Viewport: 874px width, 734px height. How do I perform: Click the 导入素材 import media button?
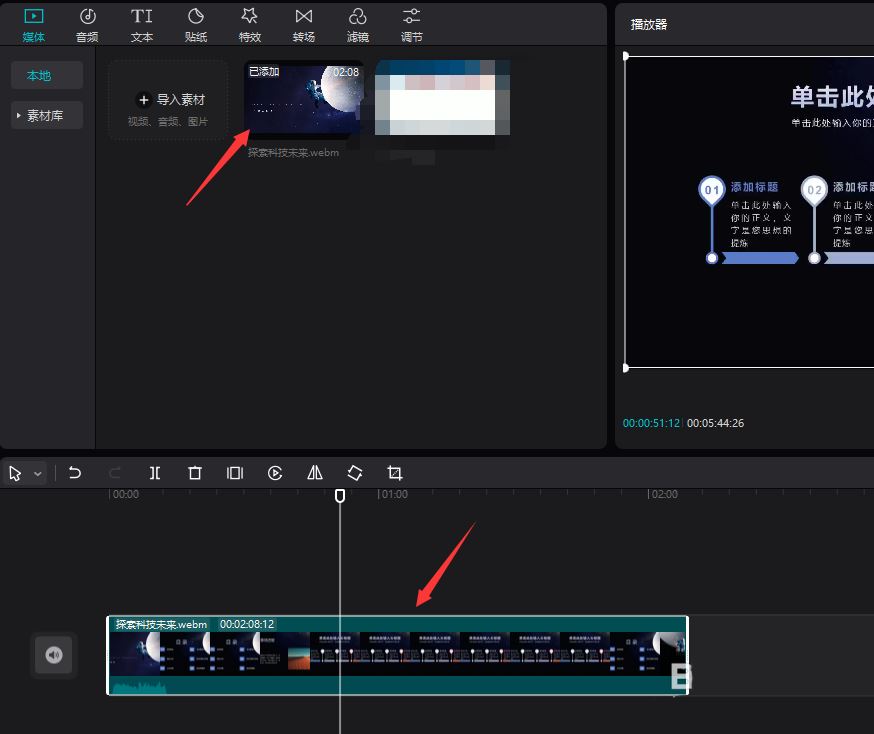point(169,100)
